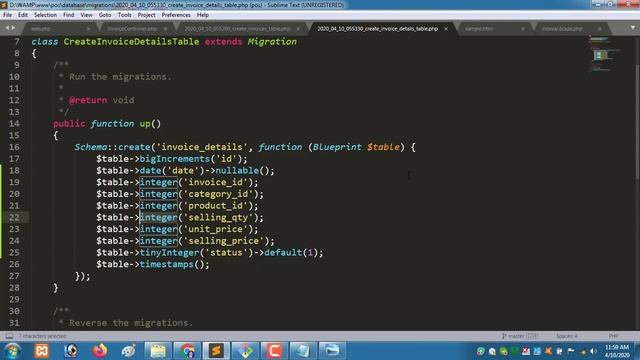The height and width of the screenshot is (360, 640).
Task: Click 'Run the migrations.' comment
Action: click(120, 77)
